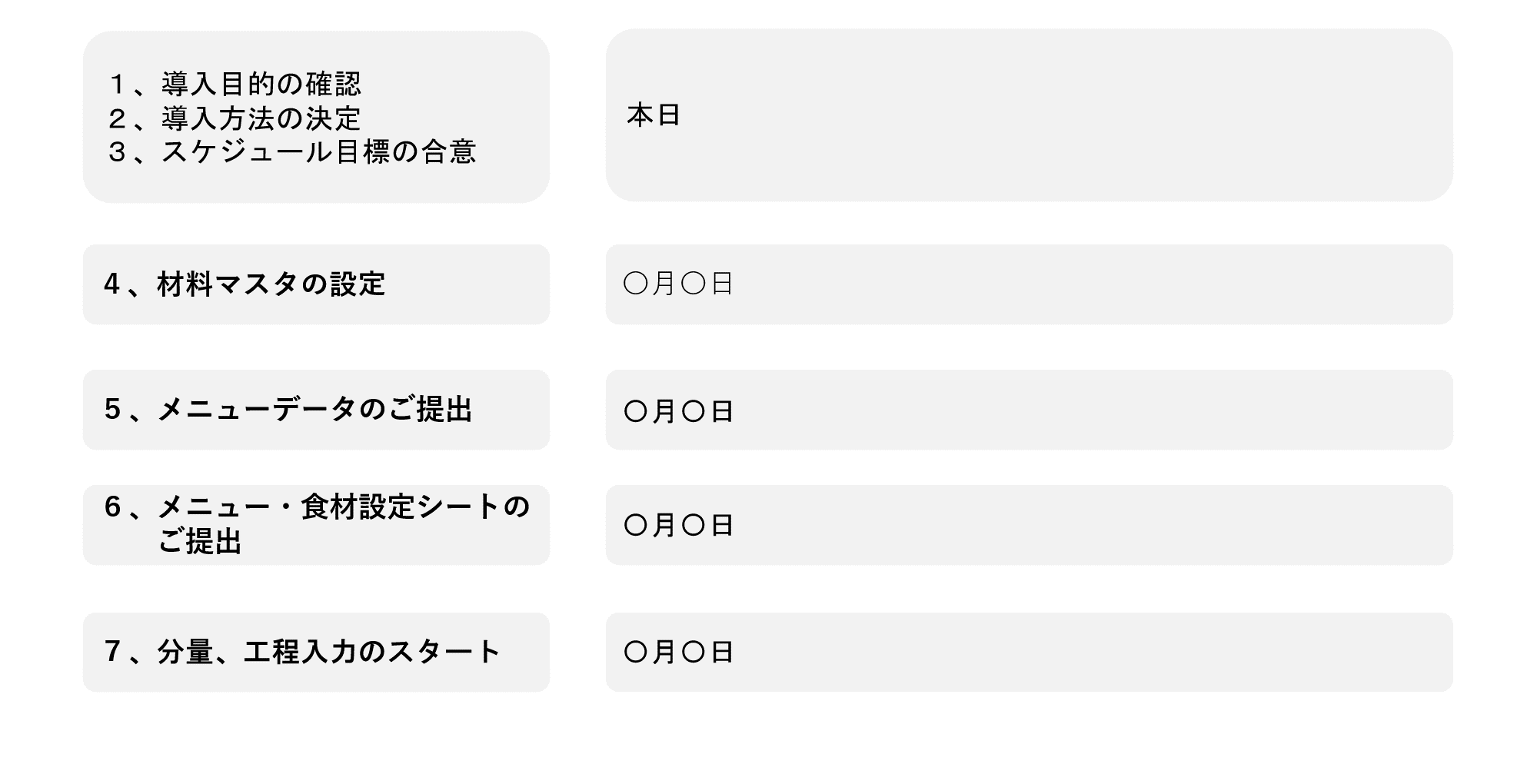Click the month circle in the メニューデータ row

(636, 412)
